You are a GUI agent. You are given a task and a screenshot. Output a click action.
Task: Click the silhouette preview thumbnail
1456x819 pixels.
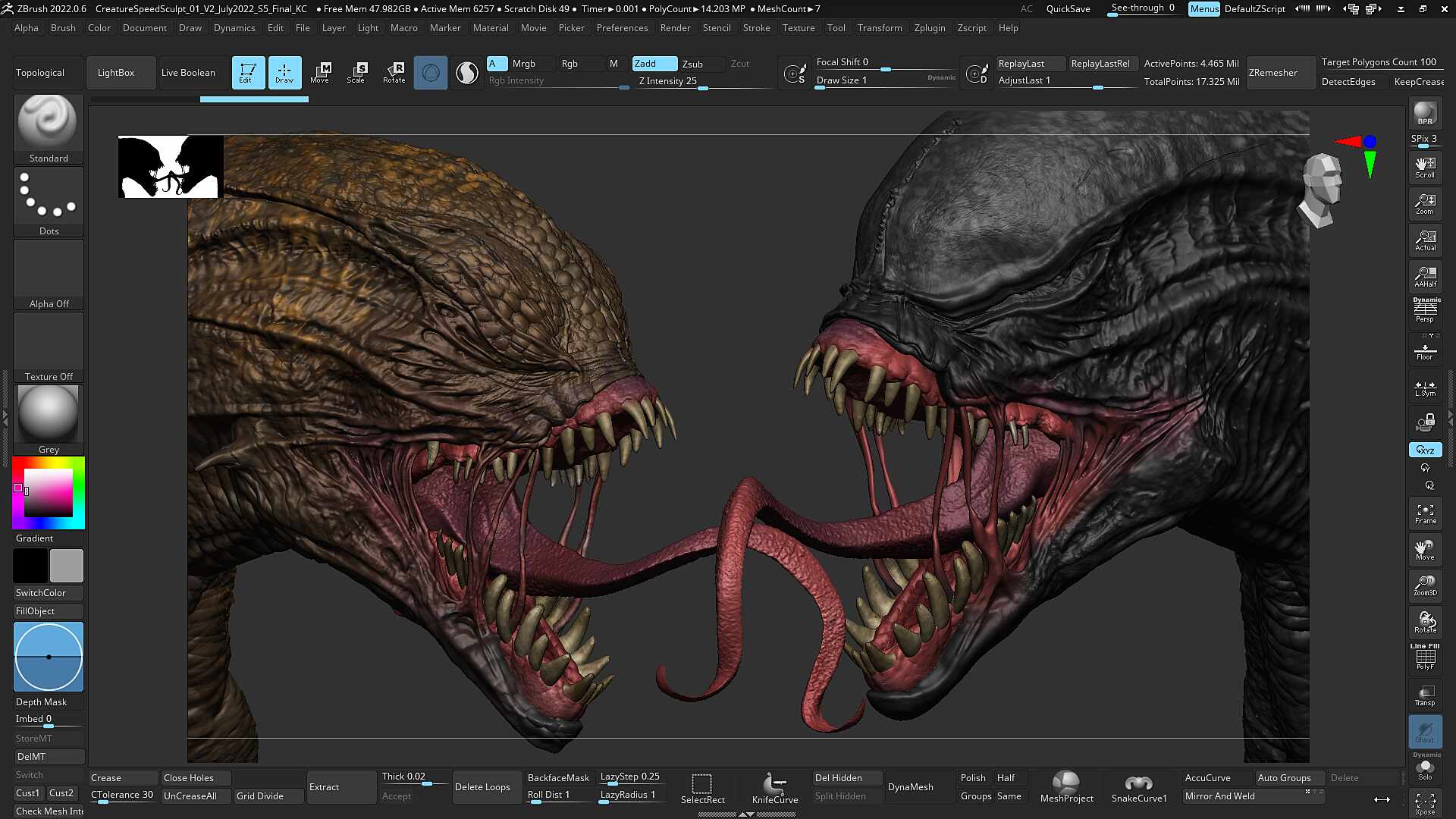tap(171, 167)
